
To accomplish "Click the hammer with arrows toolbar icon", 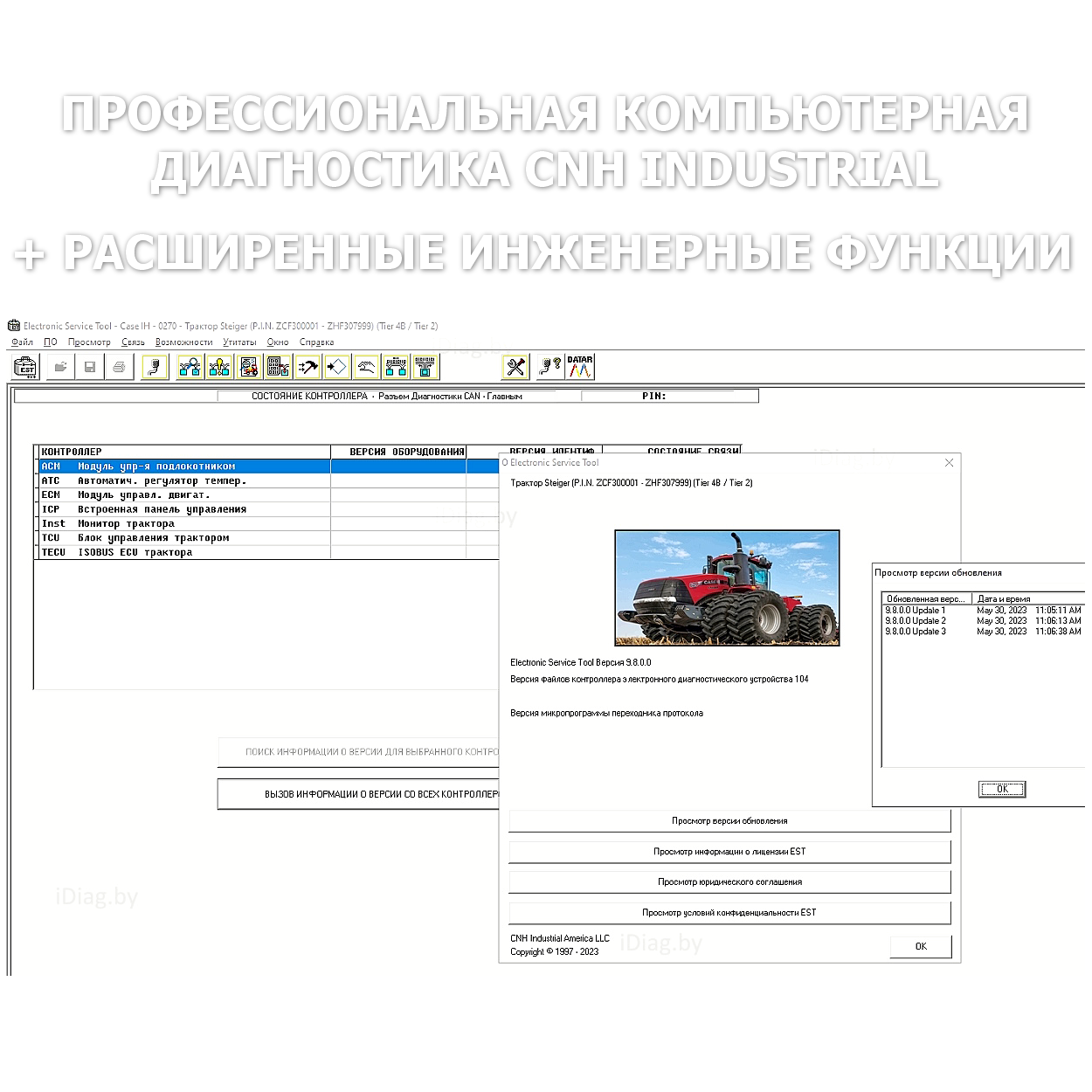I will (308, 367).
